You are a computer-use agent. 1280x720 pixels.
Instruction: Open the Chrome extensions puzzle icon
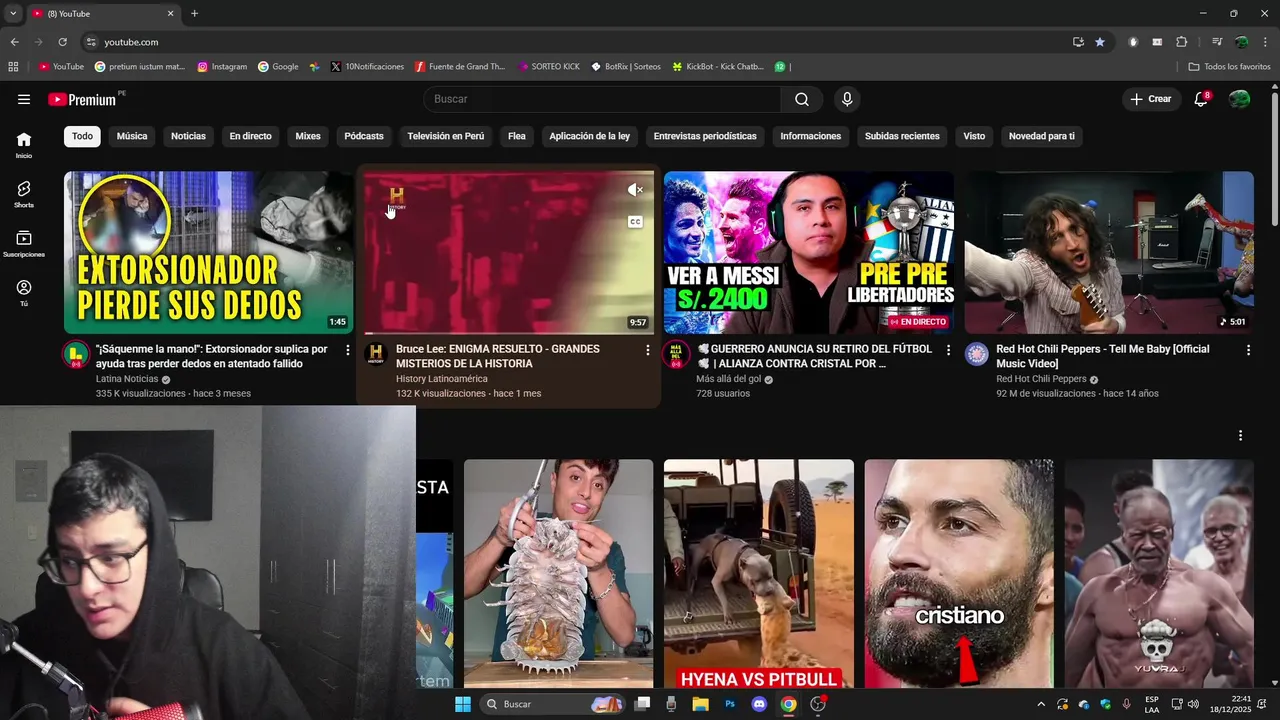pyautogui.click(x=1181, y=42)
